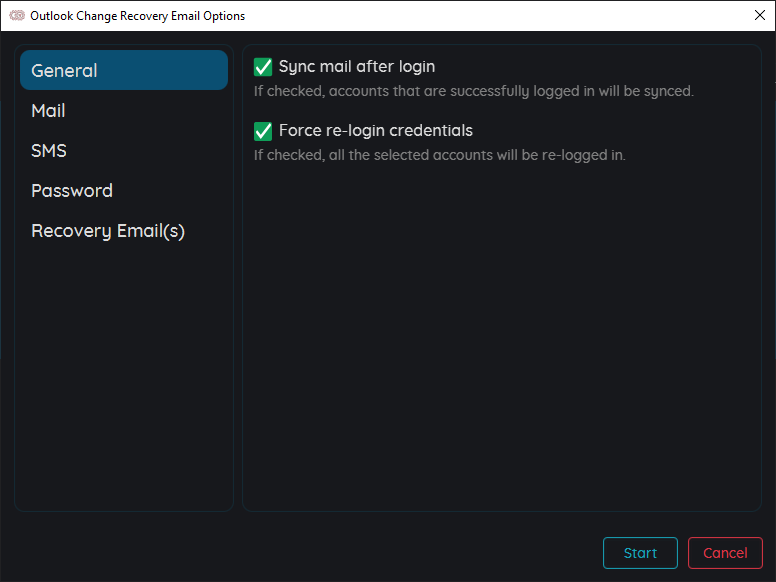Open the Mail settings section
The image size is (776, 582).
pyautogui.click(x=124, y=110)
